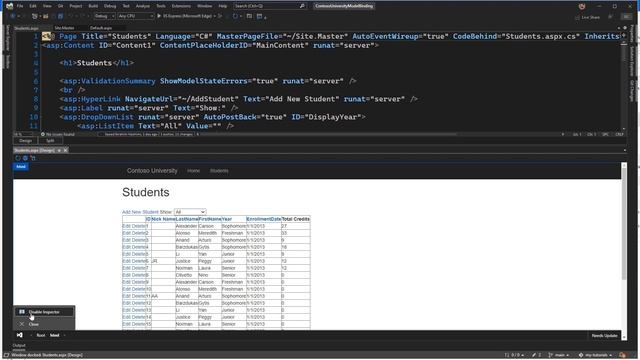Click the Add New Student link
Viewport: 640px width, 360px height.
click(x=140, y=212)
